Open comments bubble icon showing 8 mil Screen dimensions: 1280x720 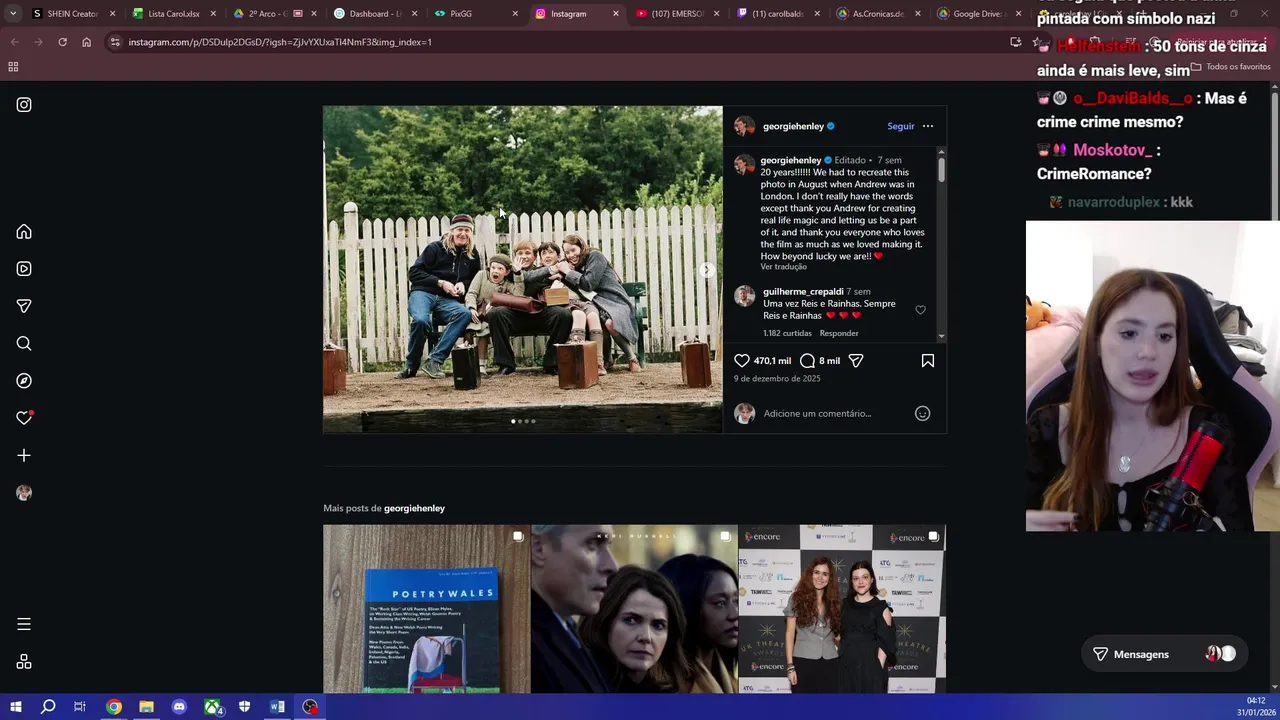point(807,360)
